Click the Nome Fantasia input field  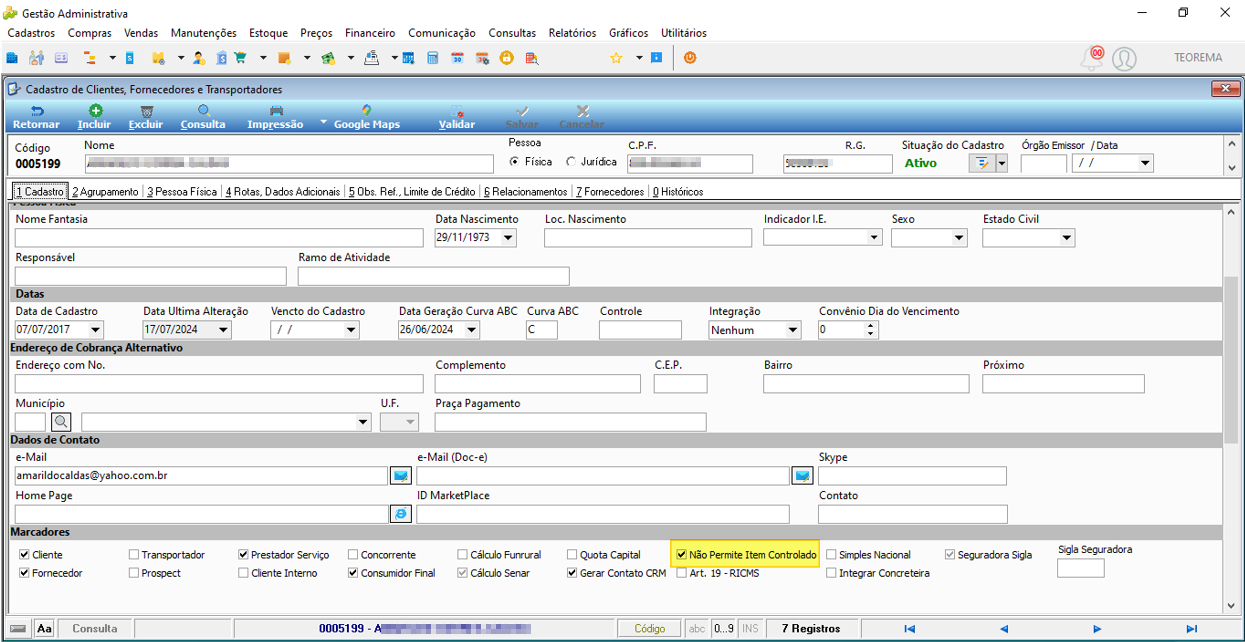(x=220, y=238)
